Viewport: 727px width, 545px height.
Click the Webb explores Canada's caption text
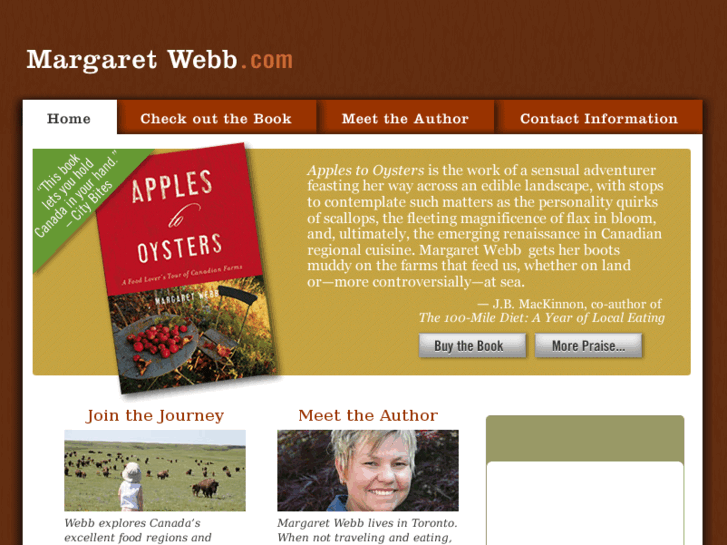[138, 530]
